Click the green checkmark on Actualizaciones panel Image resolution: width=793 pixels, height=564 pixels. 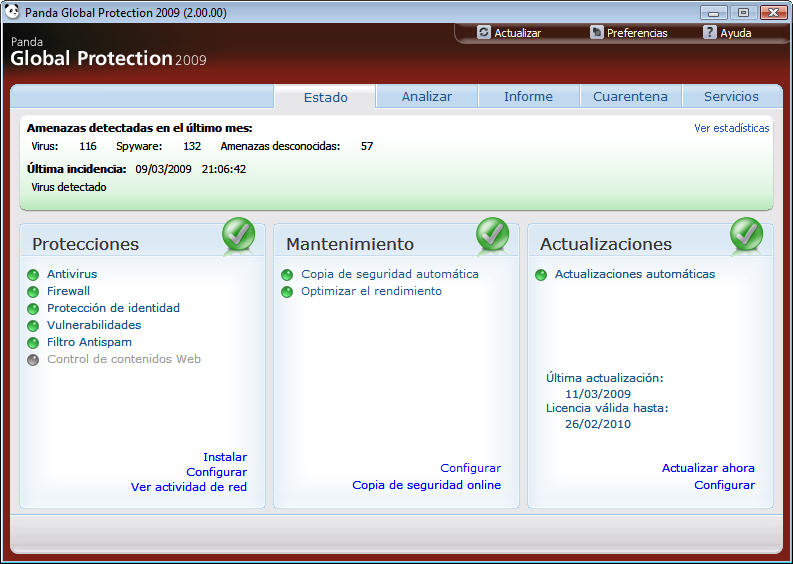click(x=746, y=234)
